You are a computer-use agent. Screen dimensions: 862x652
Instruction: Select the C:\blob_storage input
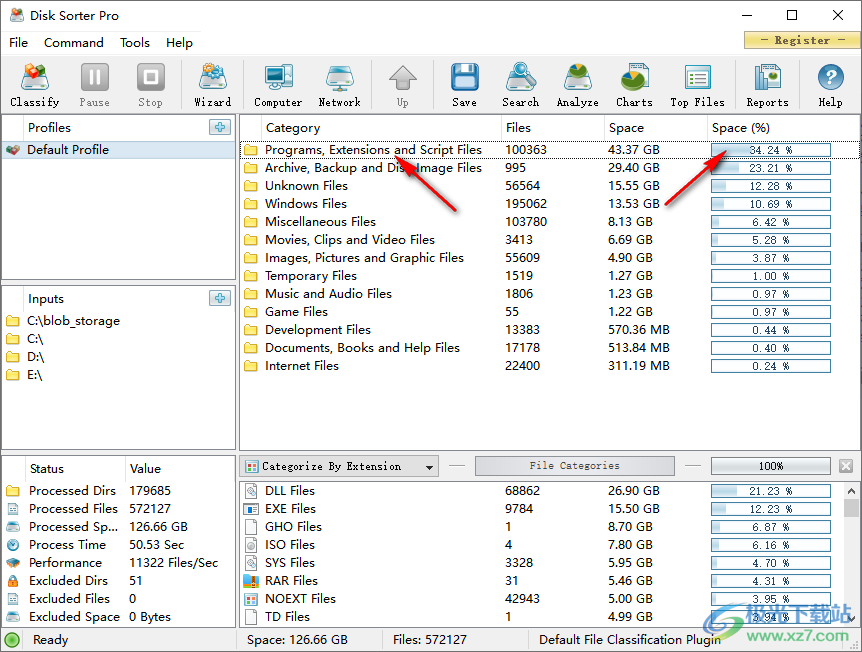(x=73, y=321)
